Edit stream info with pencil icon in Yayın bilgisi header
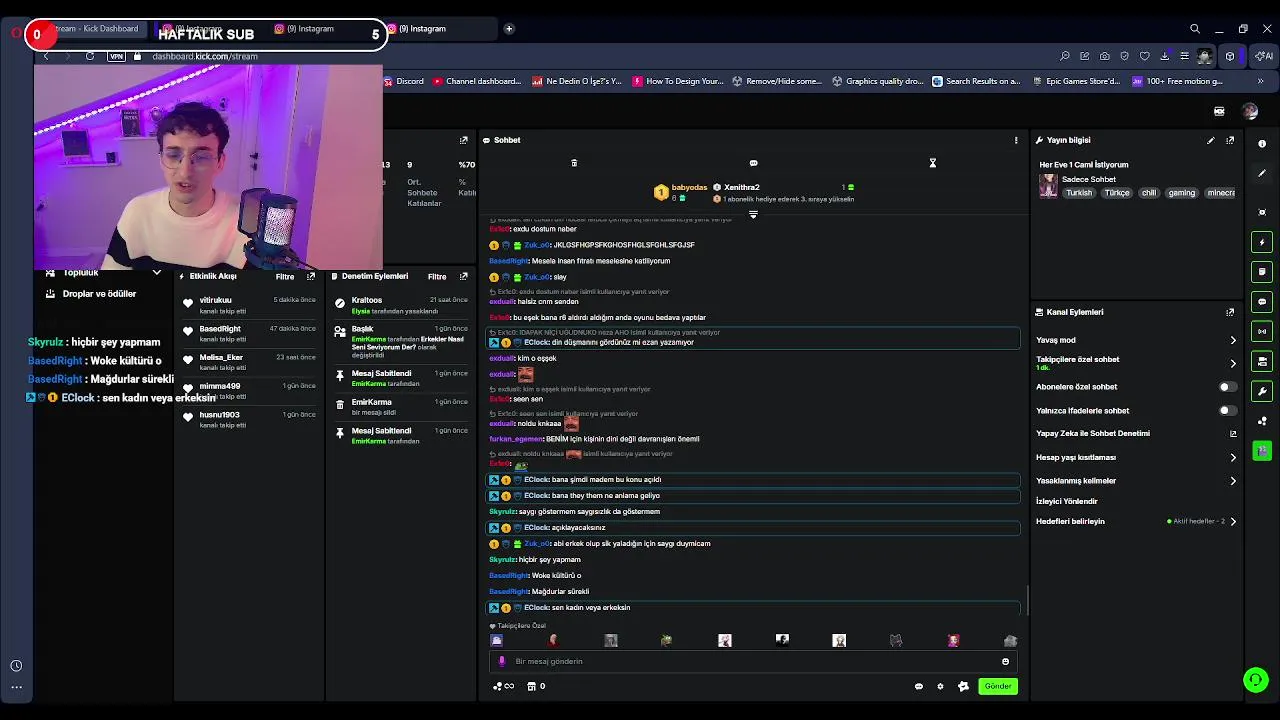Screen dimensions: 1280x720 click(1211, 140)
